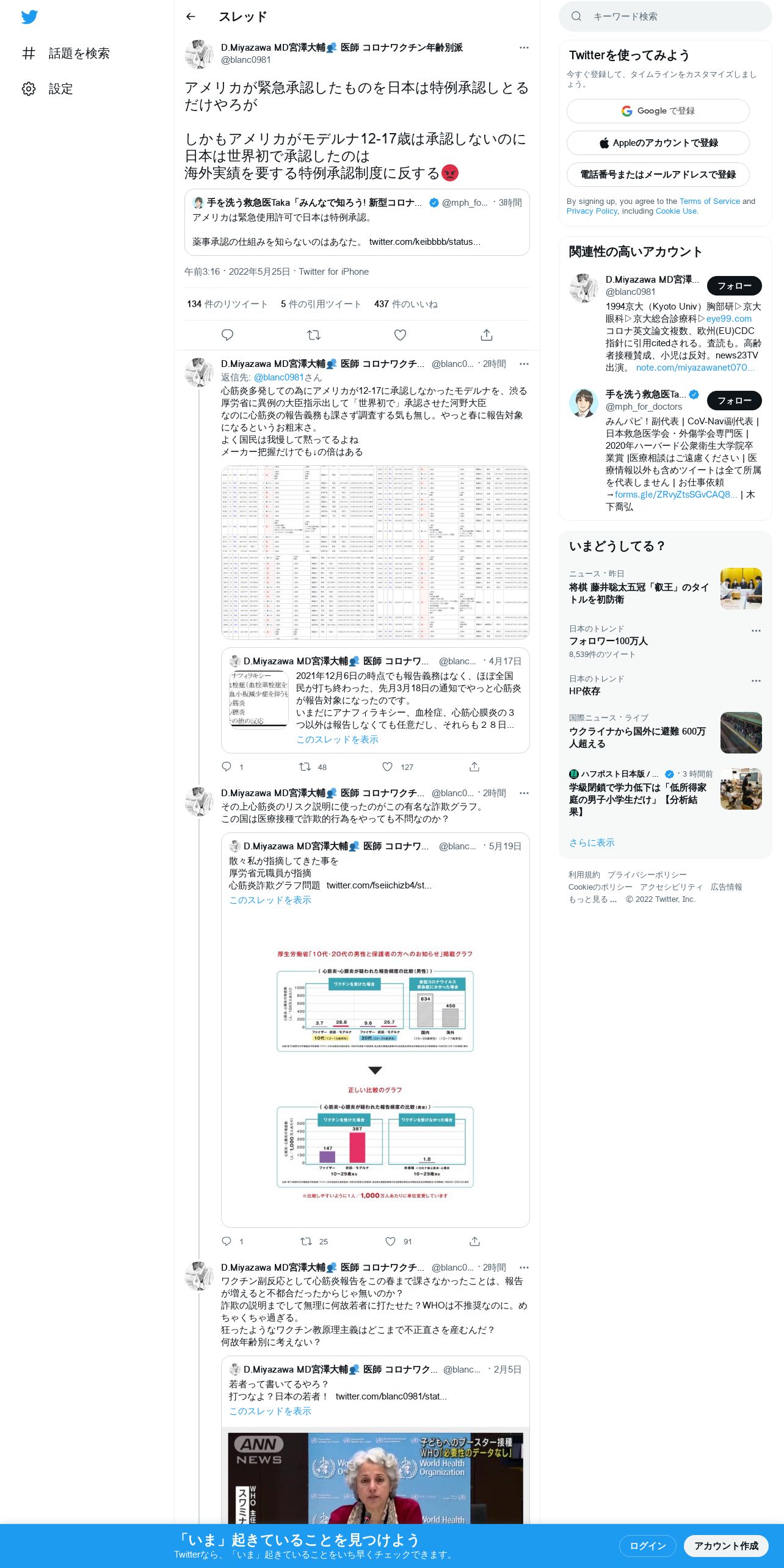Share icon on the 127-likes reply
784x1568 pixels.
tap(474, 766)
